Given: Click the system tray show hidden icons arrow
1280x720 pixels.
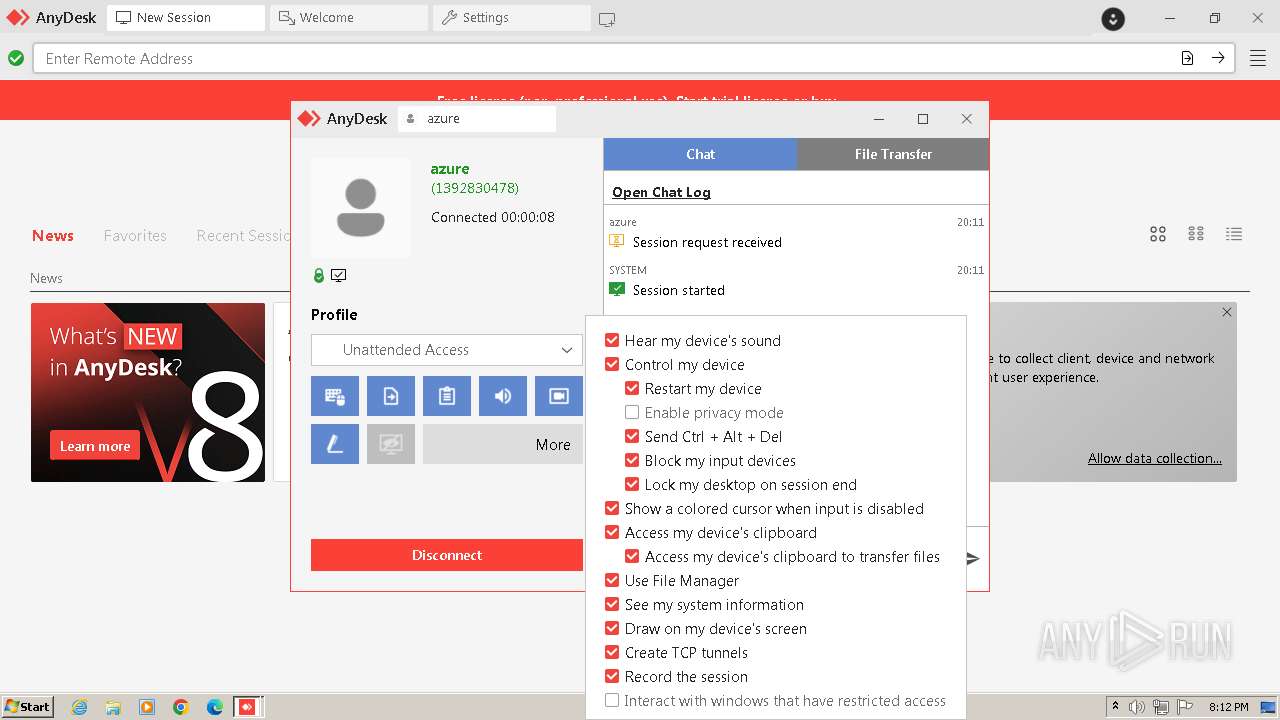Looking at the screenshot, I should click(1115, 707).
